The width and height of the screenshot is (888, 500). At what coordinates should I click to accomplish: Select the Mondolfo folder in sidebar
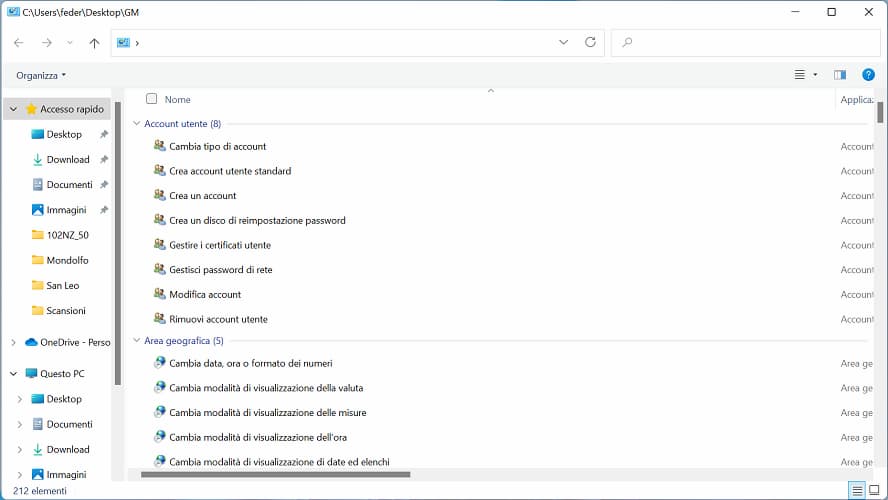click(67, 260)
